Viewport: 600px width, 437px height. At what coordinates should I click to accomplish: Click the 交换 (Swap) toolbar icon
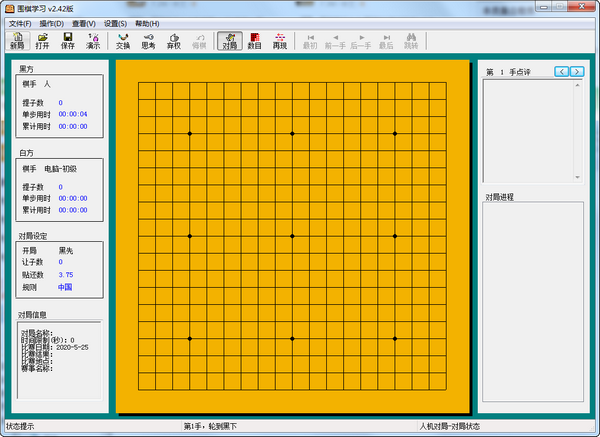pos(122,40)
